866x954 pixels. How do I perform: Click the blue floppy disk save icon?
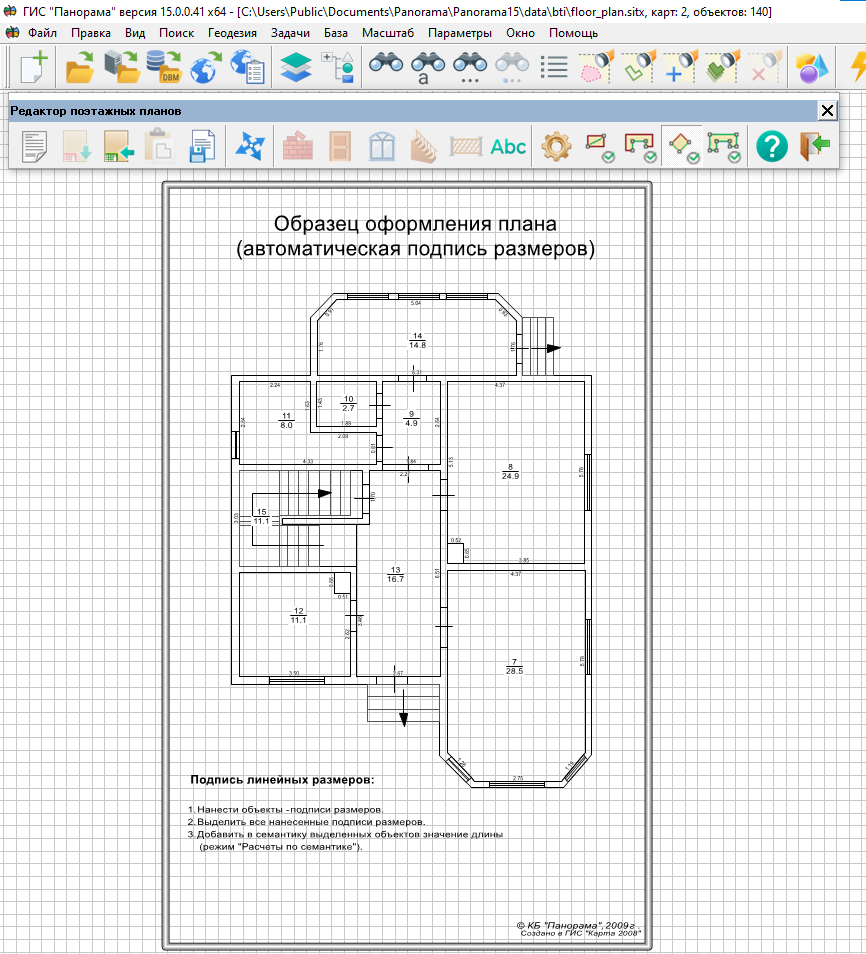tap(203, 147)
